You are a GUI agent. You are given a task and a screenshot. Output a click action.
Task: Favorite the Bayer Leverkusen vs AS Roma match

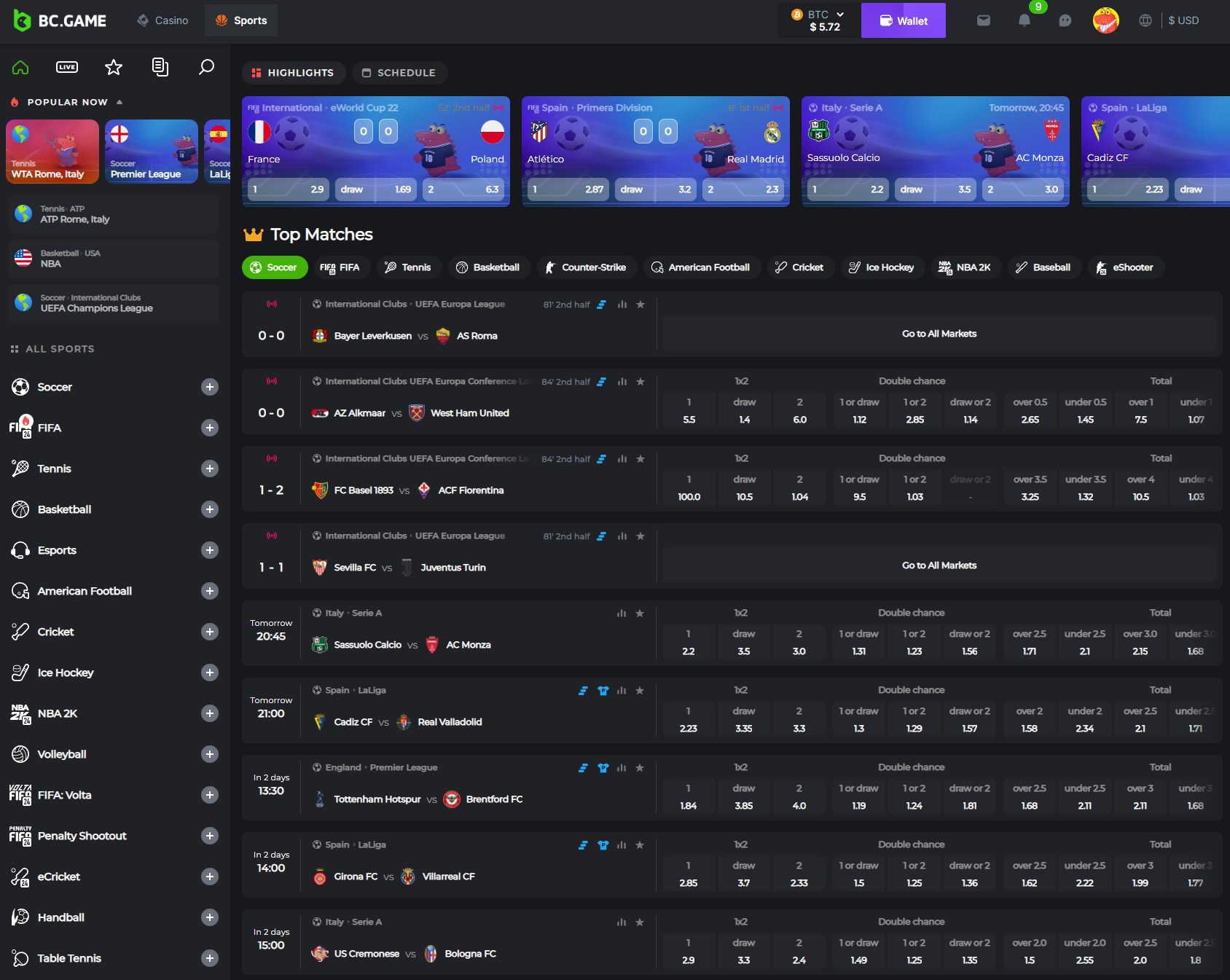(x=641, y=305)
